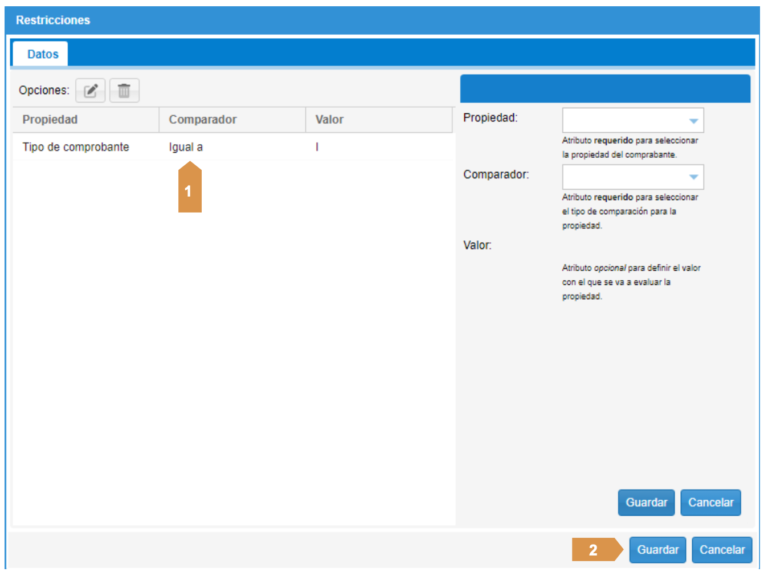Click the orange arrow marker numbered 2
Screen dimensions: 768x580
tap(596, 549)
